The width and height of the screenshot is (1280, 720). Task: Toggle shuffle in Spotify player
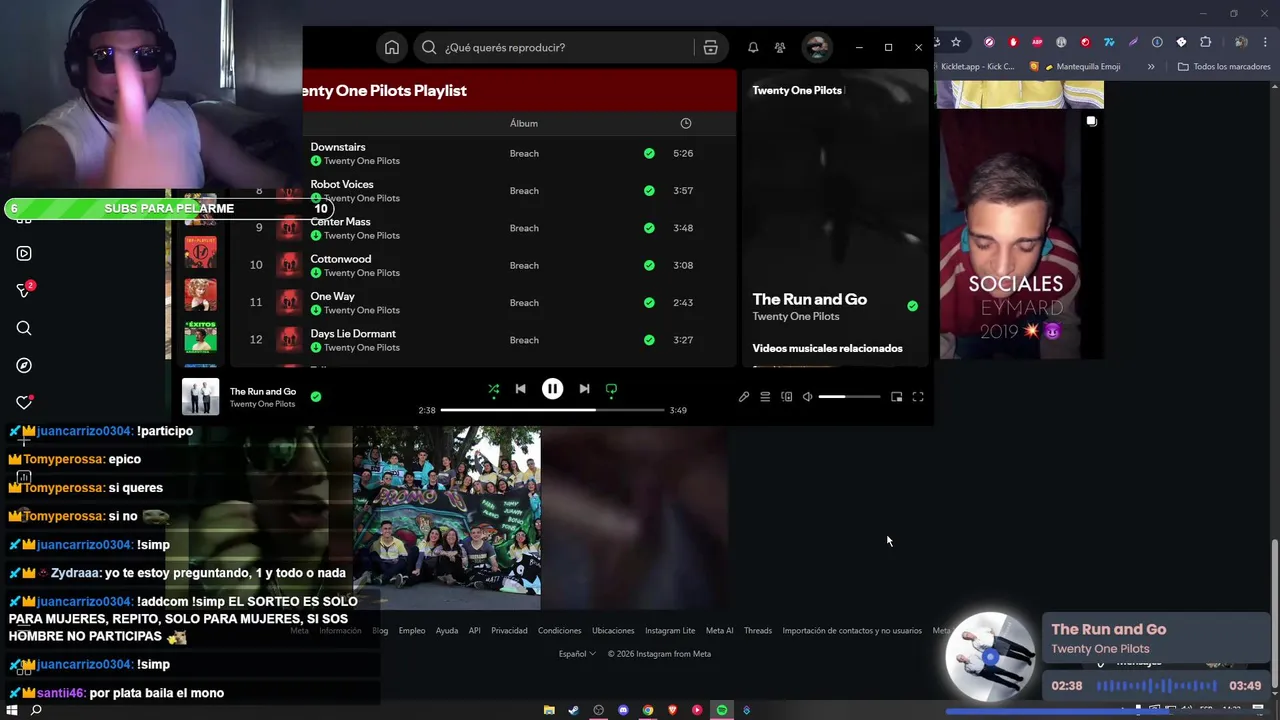point(494,389)
